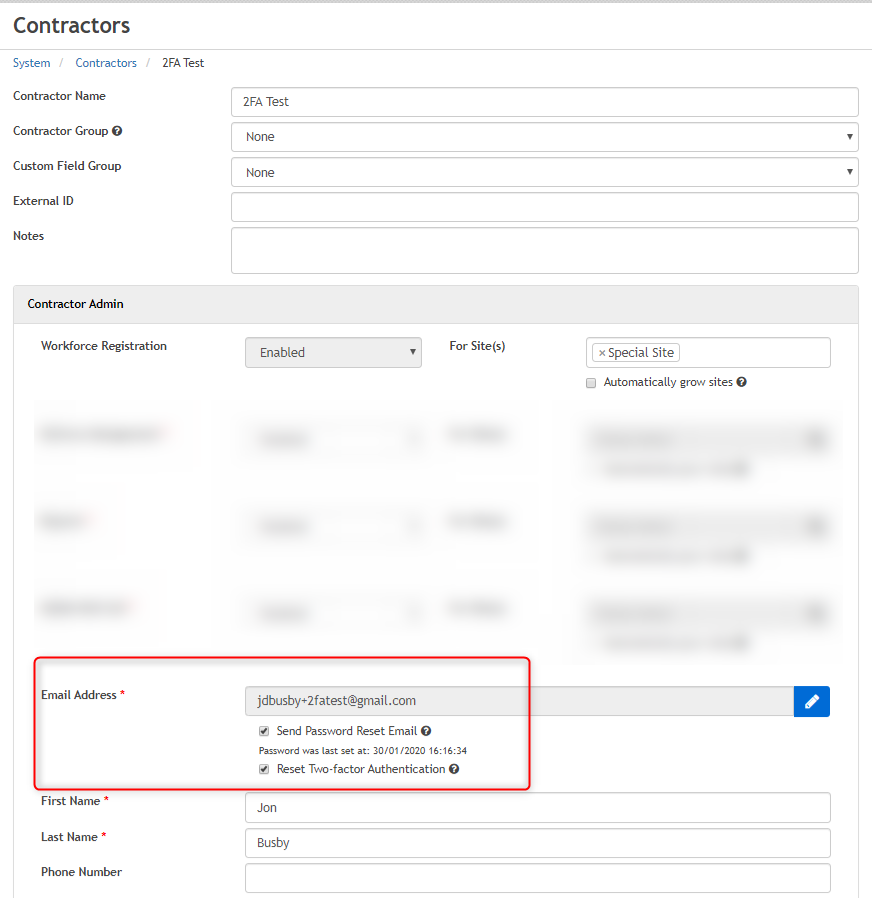Expand the Custom Field Group dropdown
Image resolution: width=872 pixels, height=898 pixels.
pos(544,172)
